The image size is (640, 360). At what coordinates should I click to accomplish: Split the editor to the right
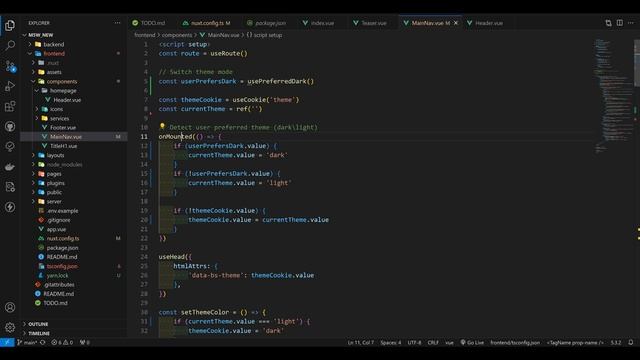620,23
